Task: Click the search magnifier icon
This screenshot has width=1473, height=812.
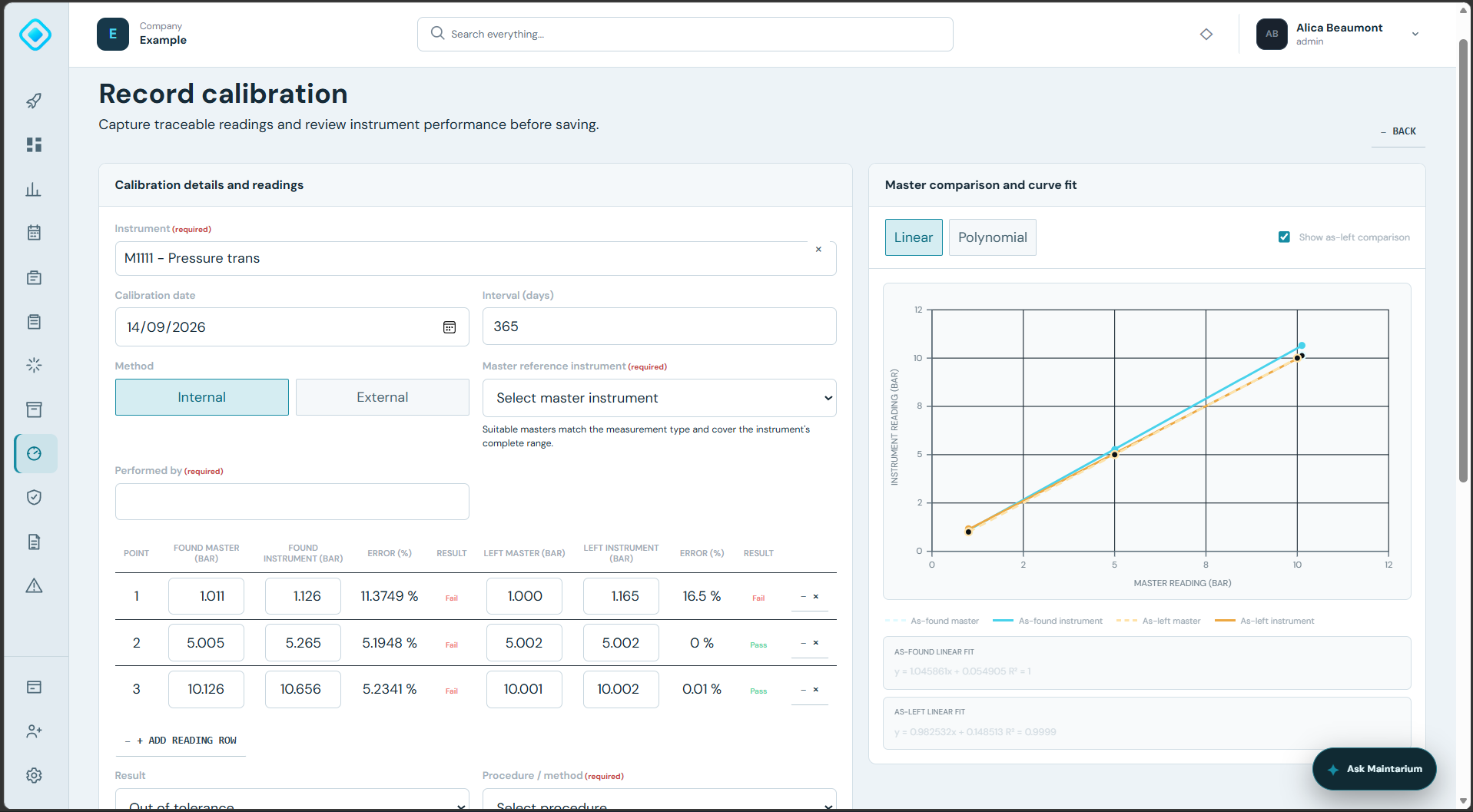Action: pos(437,33)
